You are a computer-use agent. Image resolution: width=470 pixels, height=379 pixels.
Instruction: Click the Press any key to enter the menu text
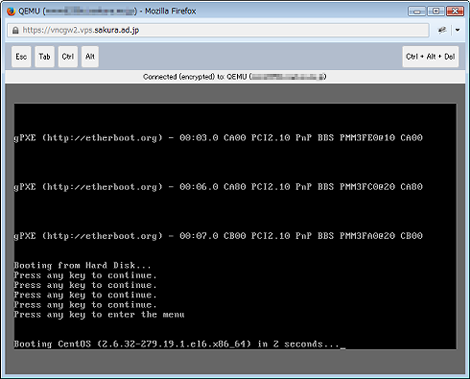pyautogui.click(x=99, y=315)
